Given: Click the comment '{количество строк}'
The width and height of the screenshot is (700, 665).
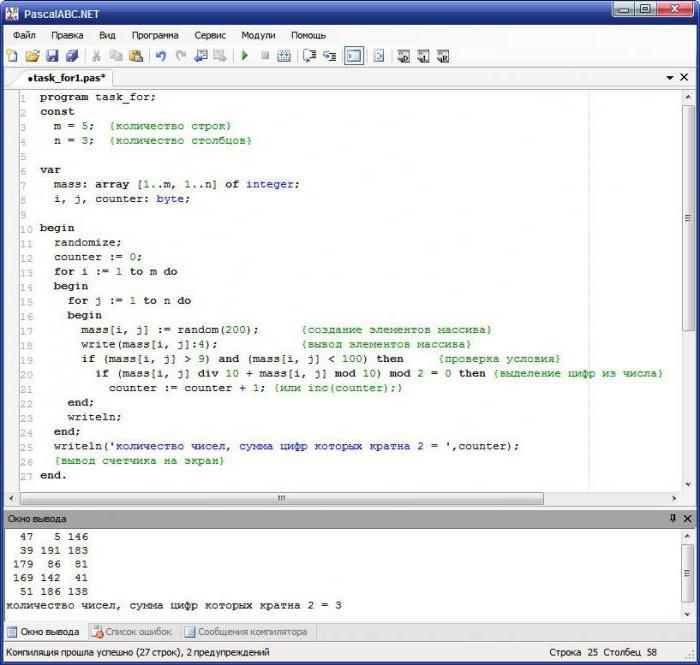Looking at the screenshot, I should click(170, 126).
